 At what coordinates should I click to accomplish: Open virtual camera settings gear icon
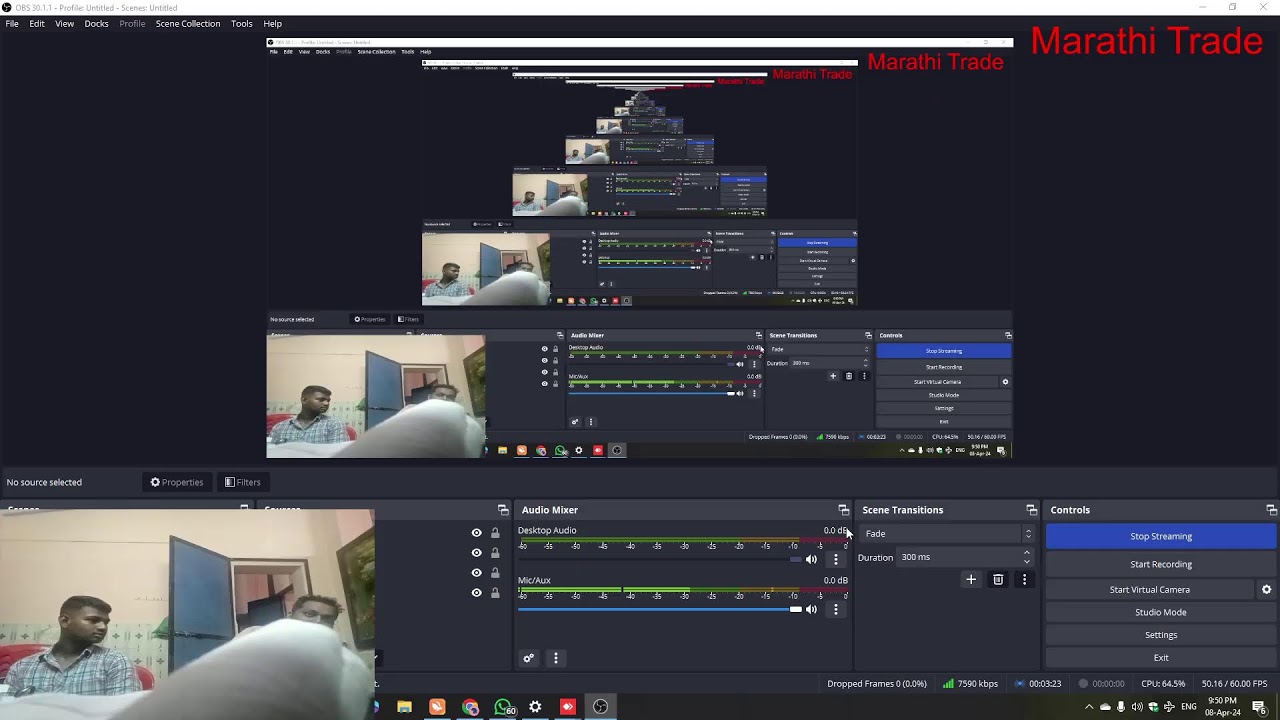pyautogui.click(x=1266, y=589)
